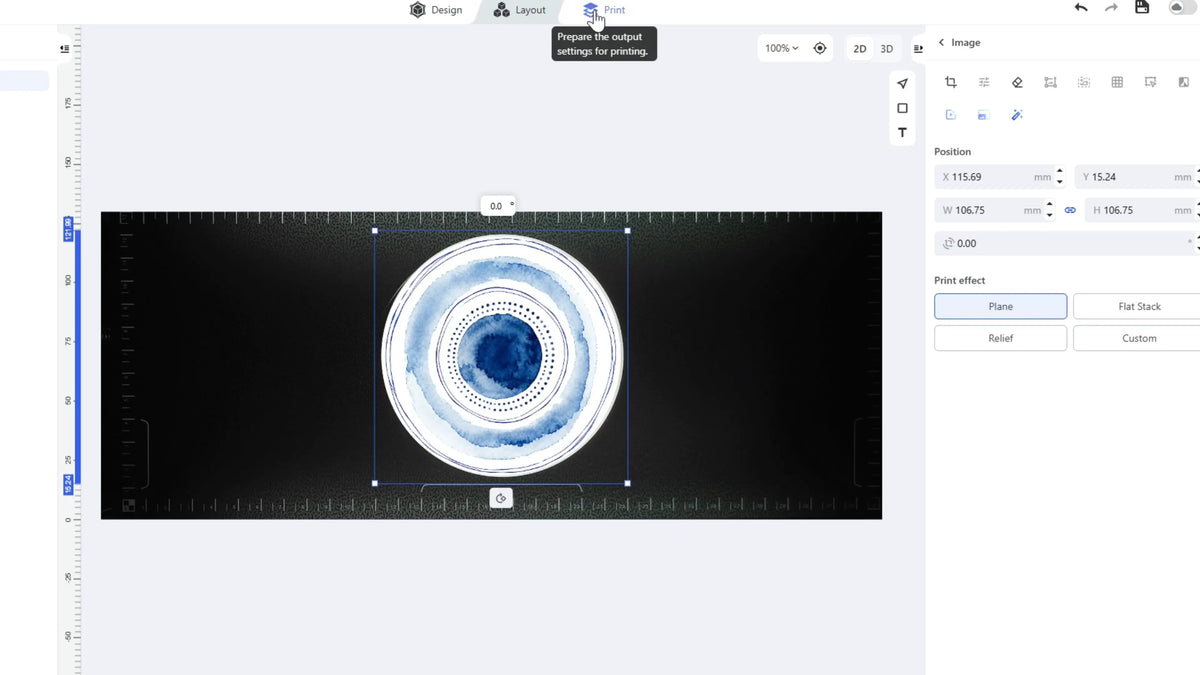Image resolution: width=1200 pixels, height=675 pixels.
Task: Click the Y position field 15.24
Action: (x=1135, y=177)
